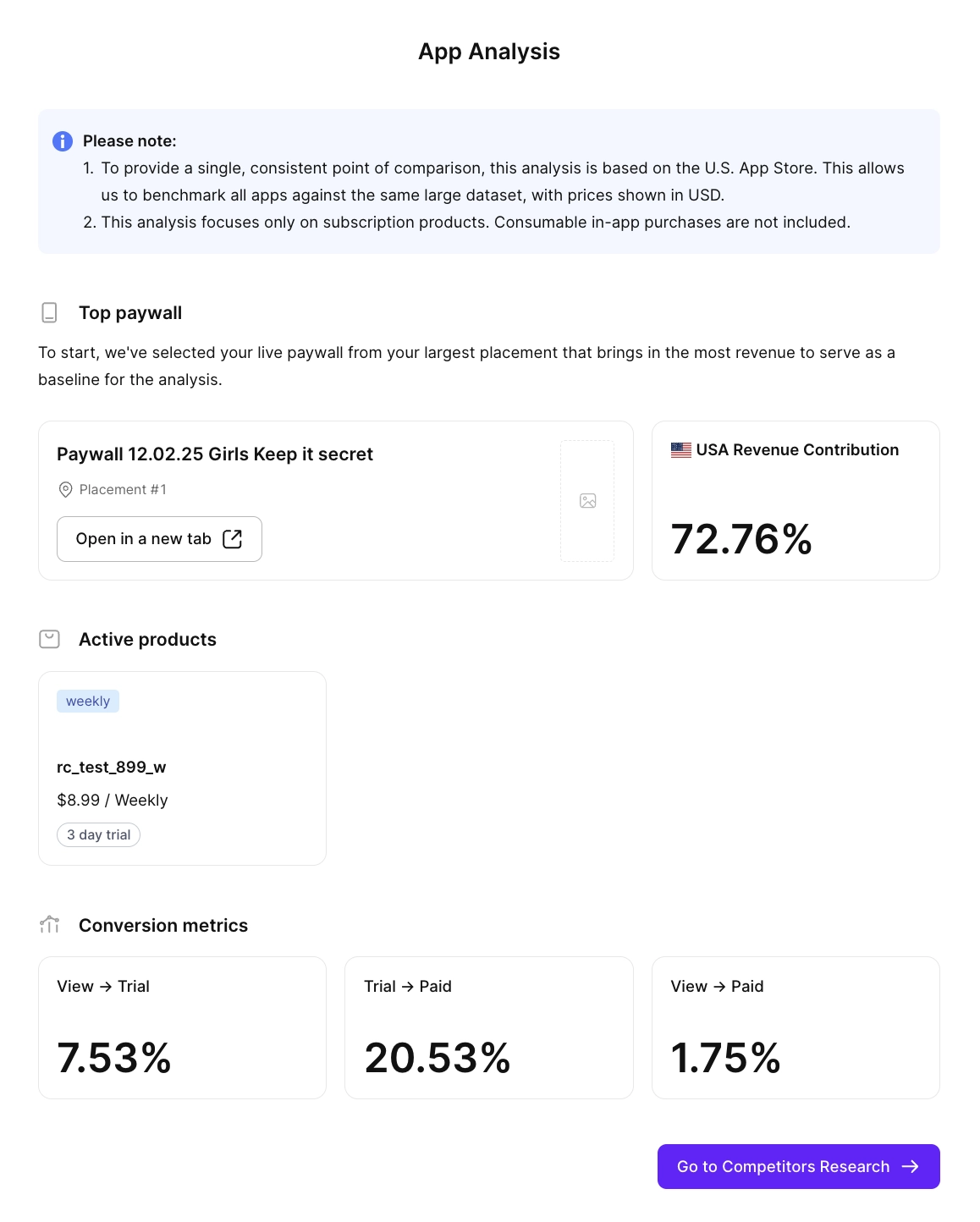
Task: Click the location pin icon next to Placement #1
Action: coord(65,489)
